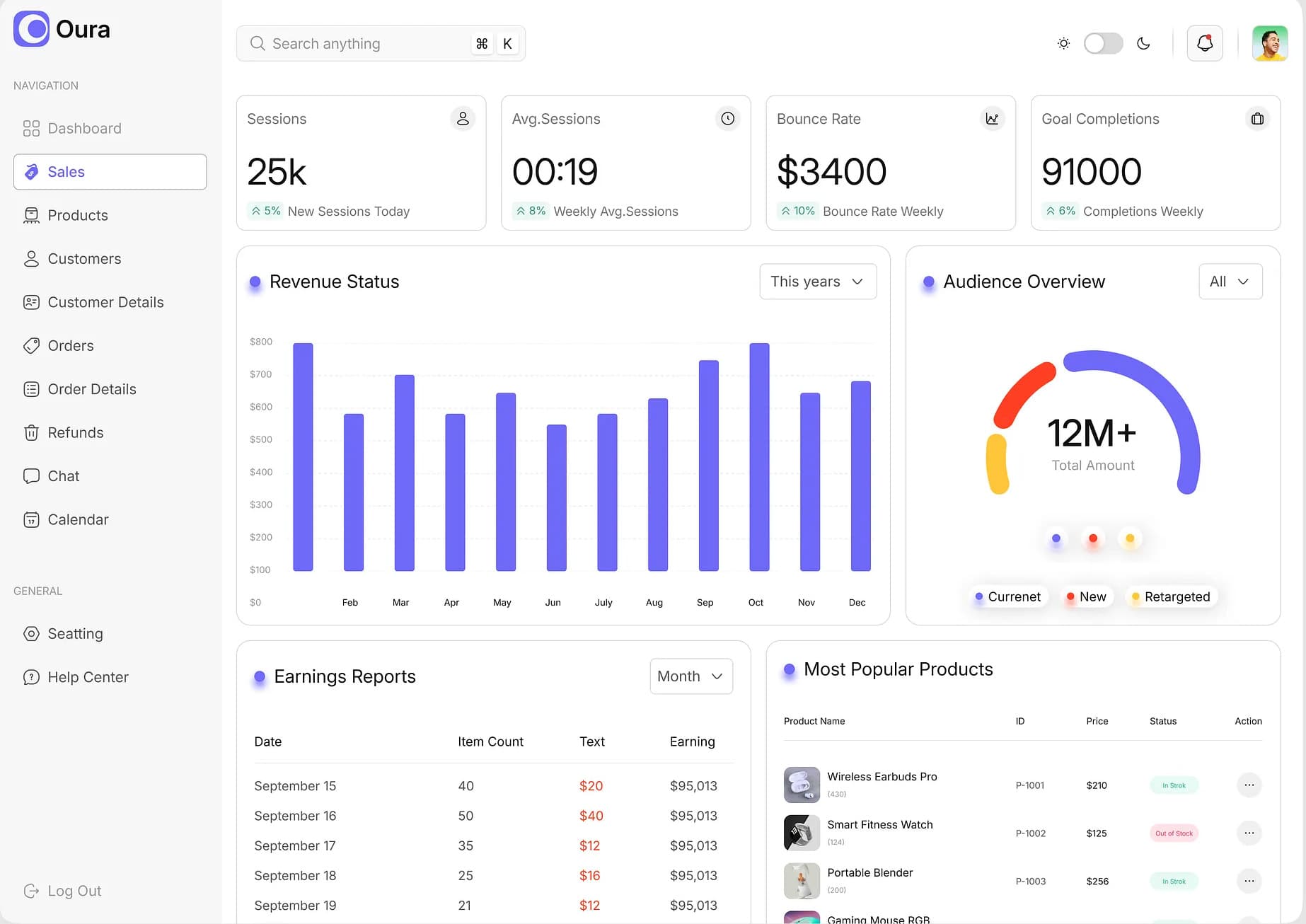Open the notifications bell
Screen dimensions: 1306x924
coord(1205,43)
